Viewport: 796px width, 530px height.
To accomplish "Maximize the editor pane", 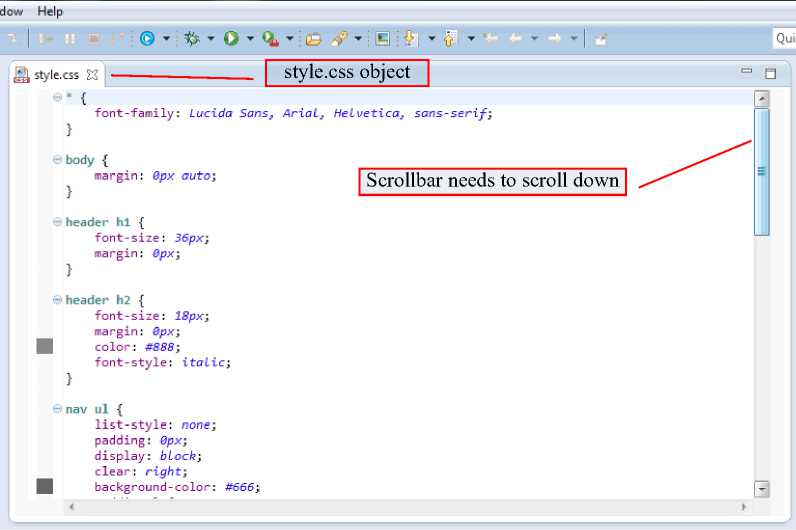I will [x=770, y=73].
